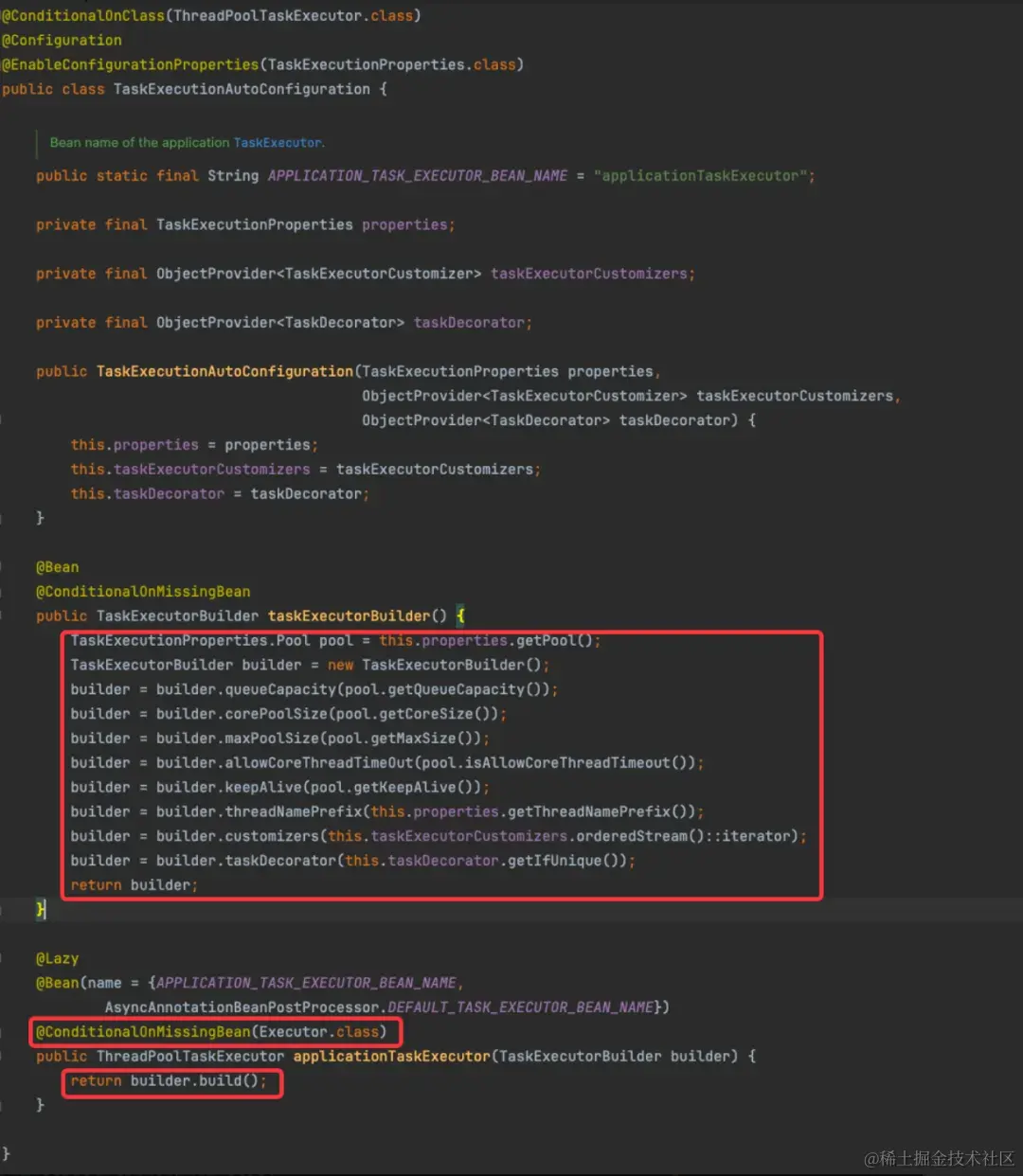
Task: Click the TaskExecutionAutoConfiguration constructor name
Action: 224,372
